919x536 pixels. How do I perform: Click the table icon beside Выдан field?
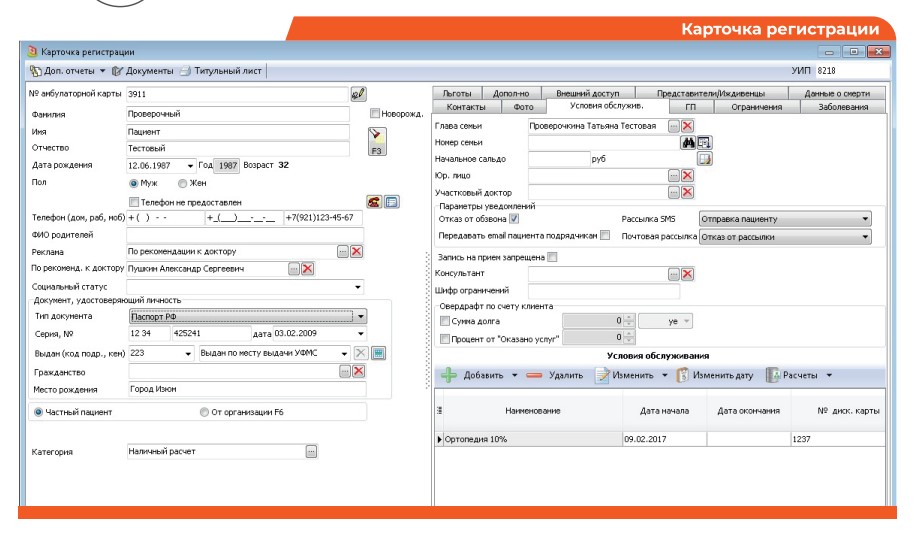click(379, 353)
